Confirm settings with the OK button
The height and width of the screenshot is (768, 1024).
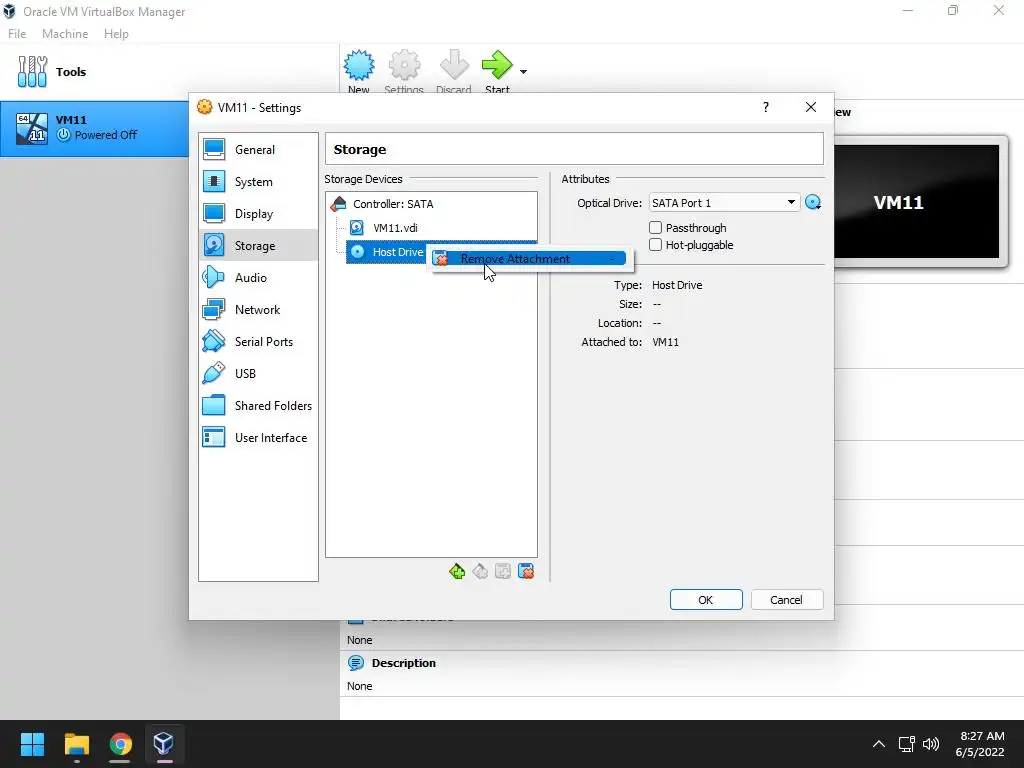coord(706,600)
